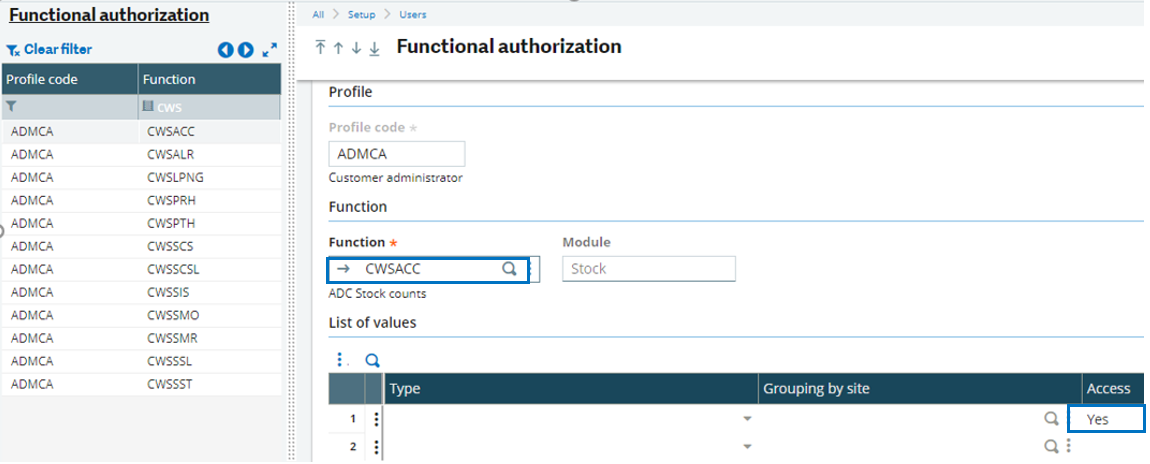Open the List of values three-dot menu
The width and height of the screenshot is (1150, 464).
[341, 360]
